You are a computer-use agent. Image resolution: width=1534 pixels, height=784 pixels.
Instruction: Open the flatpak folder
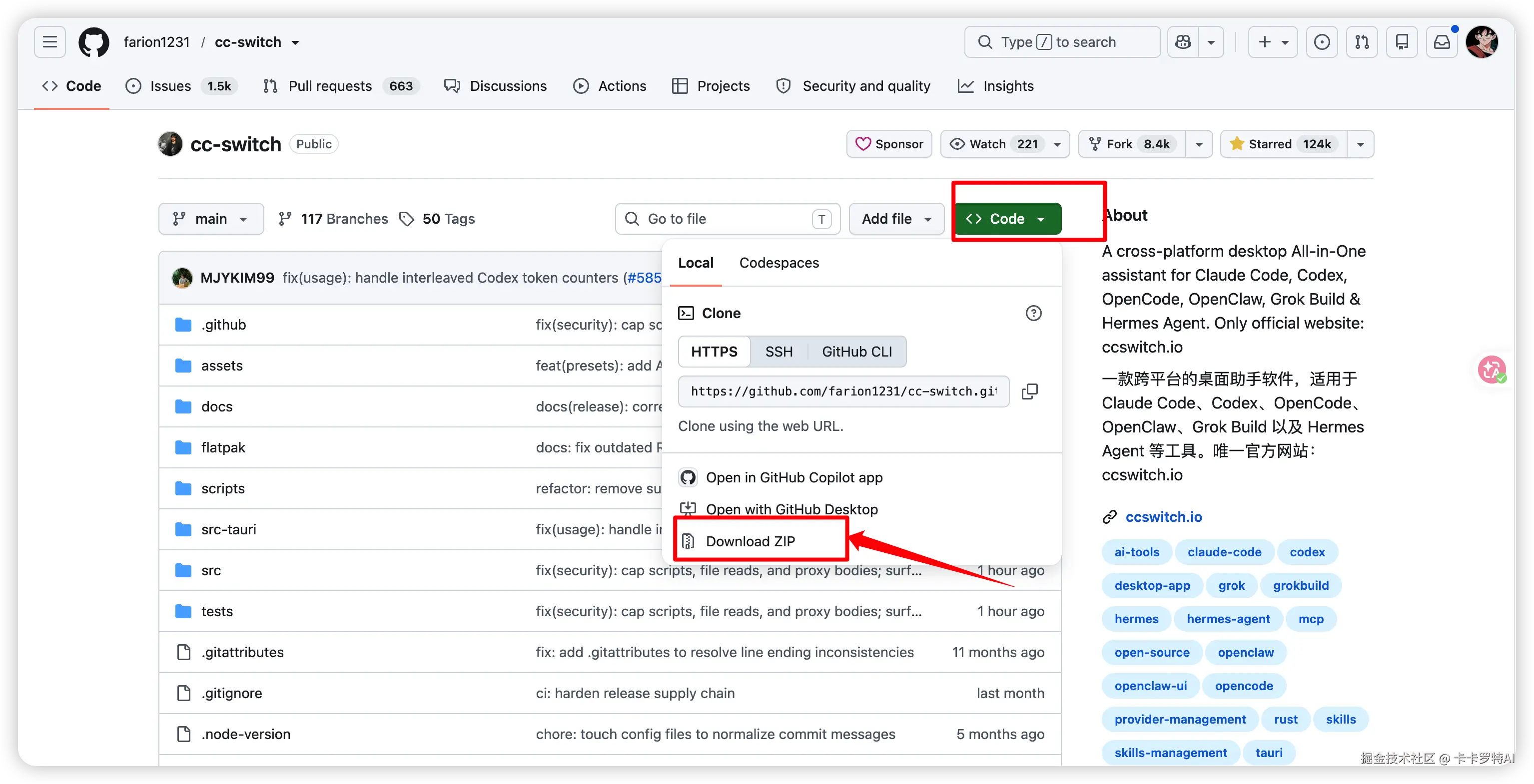pos(223,447)
